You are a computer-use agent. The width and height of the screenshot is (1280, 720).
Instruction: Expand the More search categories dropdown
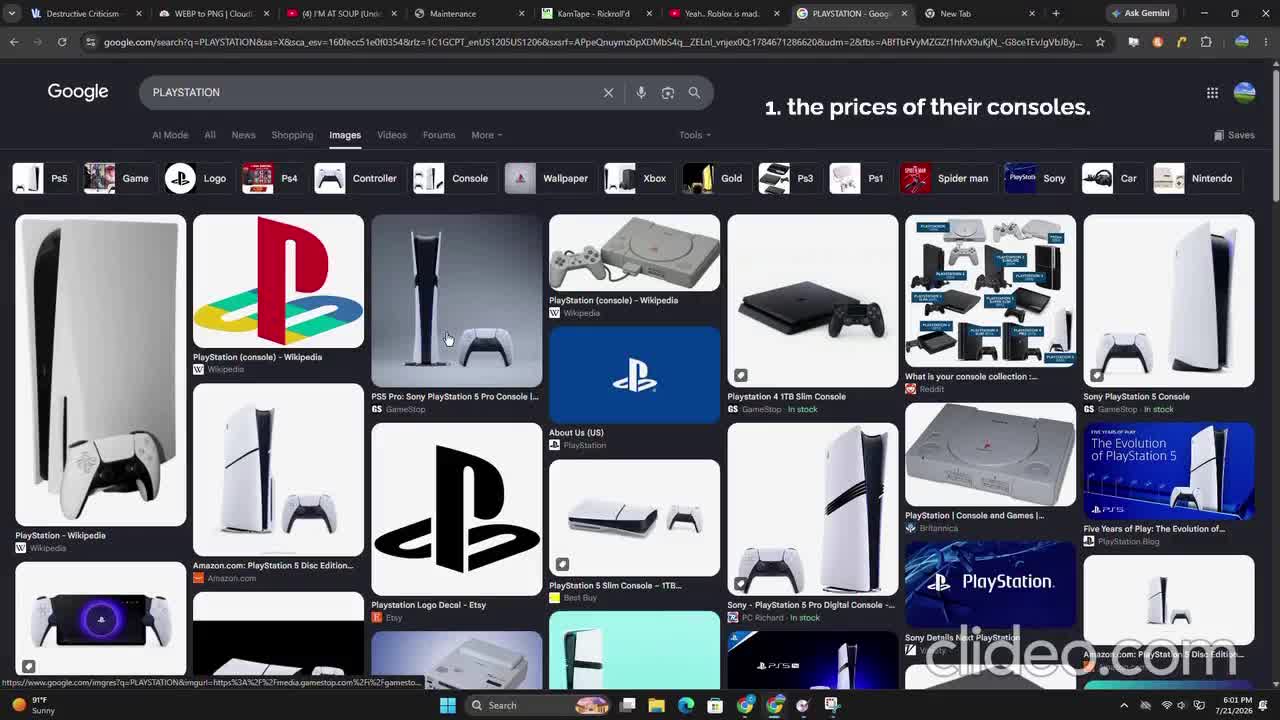pos(487,135)
